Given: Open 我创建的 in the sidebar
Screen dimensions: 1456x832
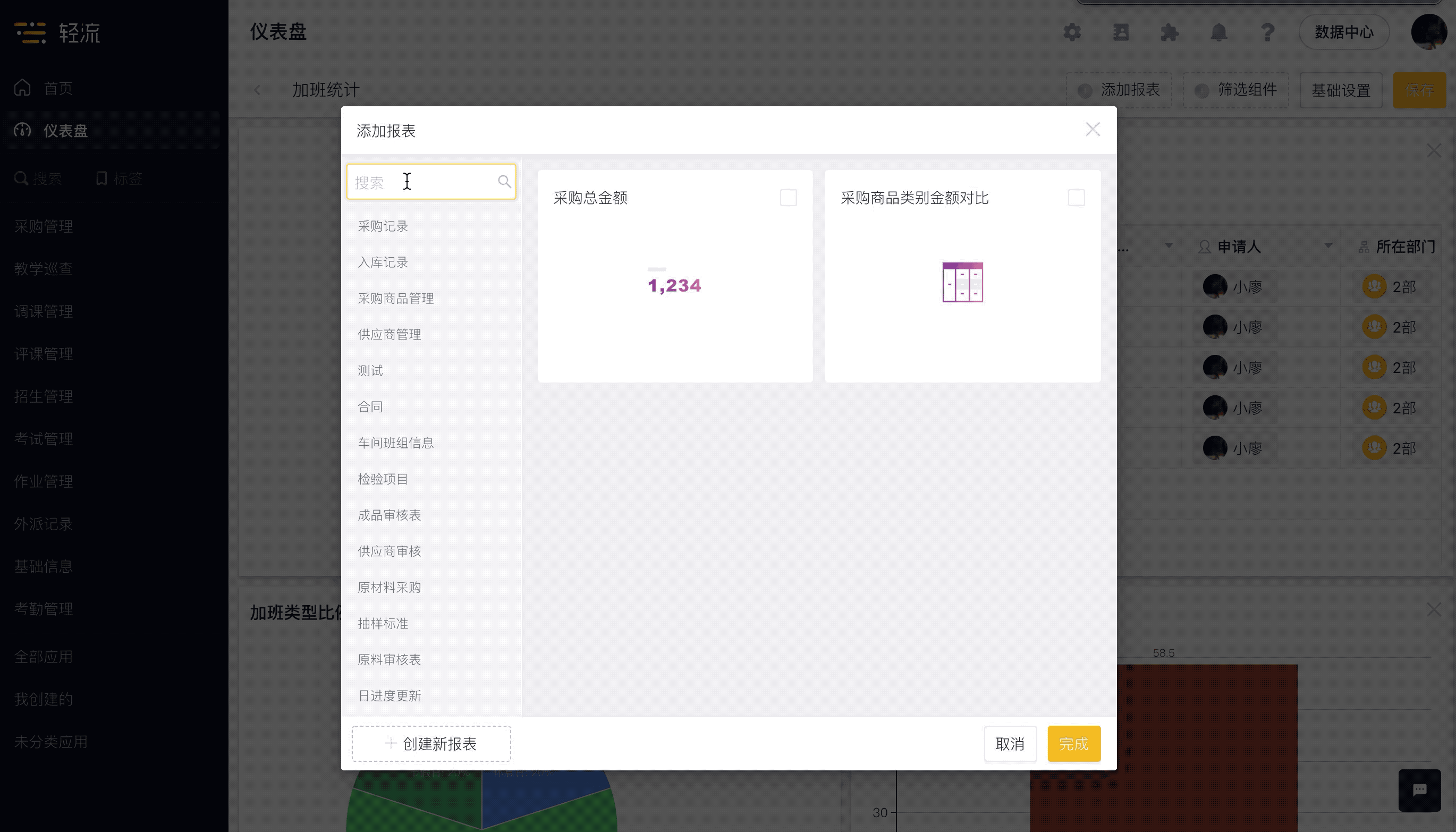Looking at the screenshot, I should 44,699.
